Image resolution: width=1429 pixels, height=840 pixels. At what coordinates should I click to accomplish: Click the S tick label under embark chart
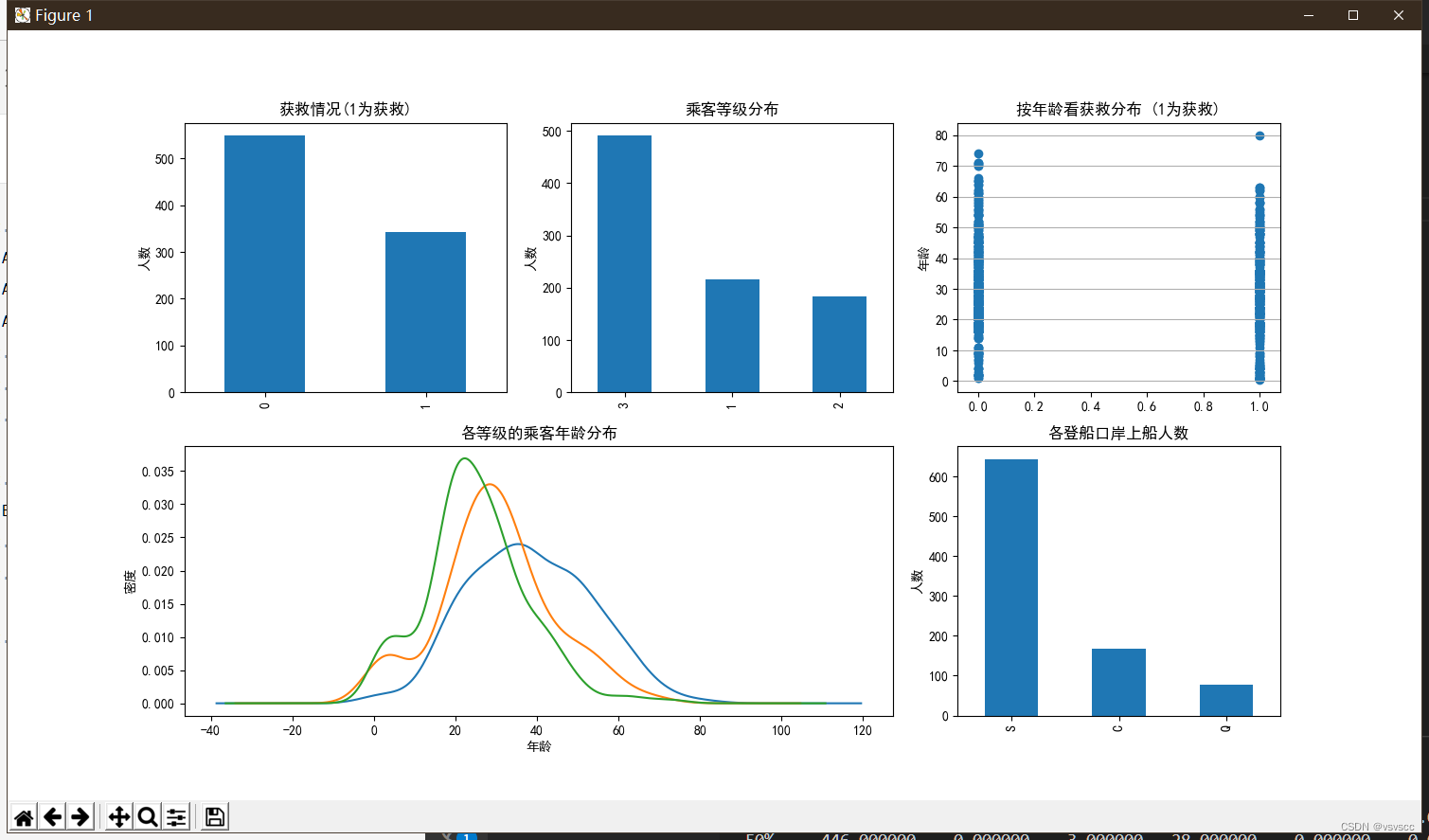[1011, 729]
